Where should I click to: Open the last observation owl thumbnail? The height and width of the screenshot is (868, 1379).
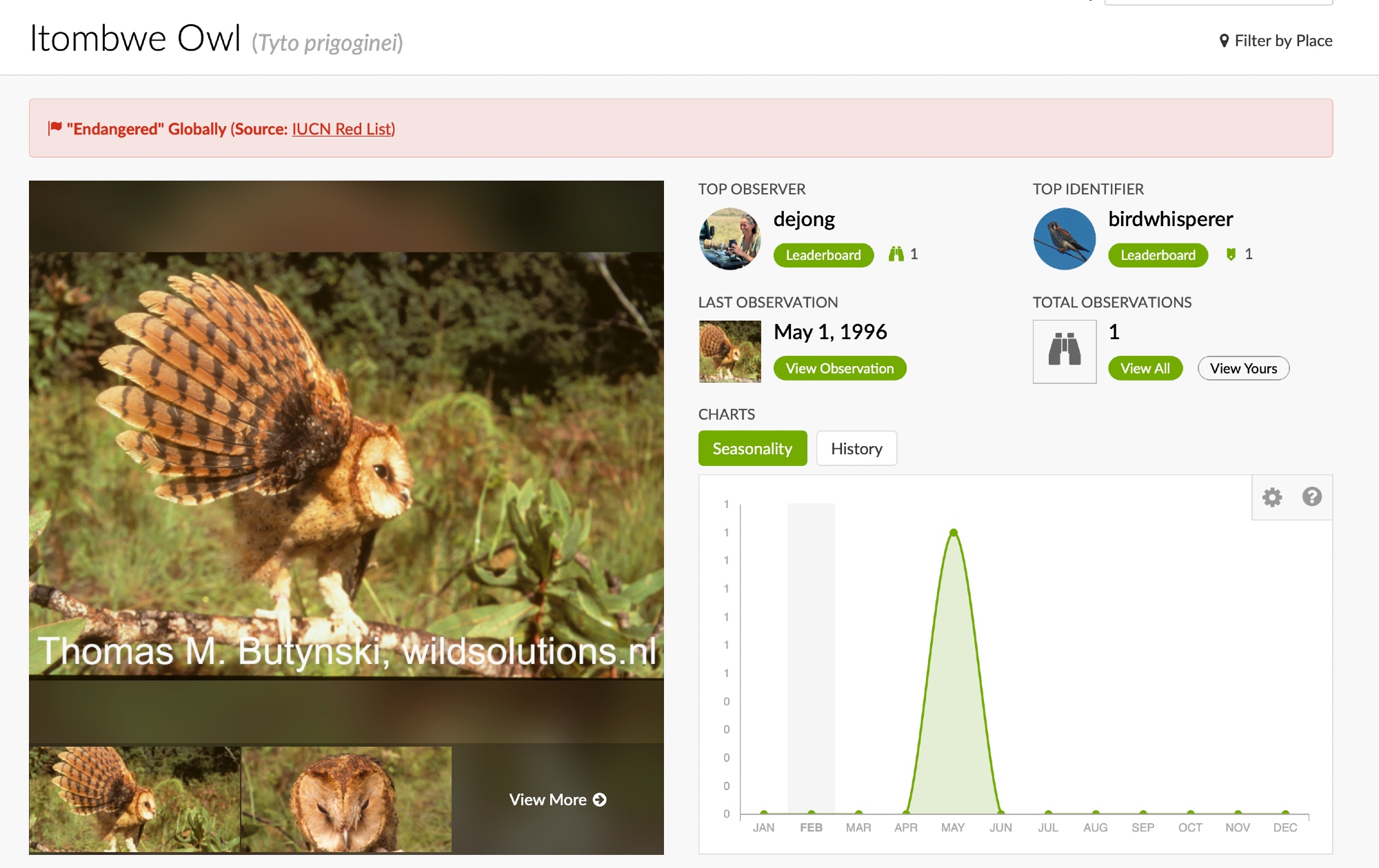[x=729, y=351]
